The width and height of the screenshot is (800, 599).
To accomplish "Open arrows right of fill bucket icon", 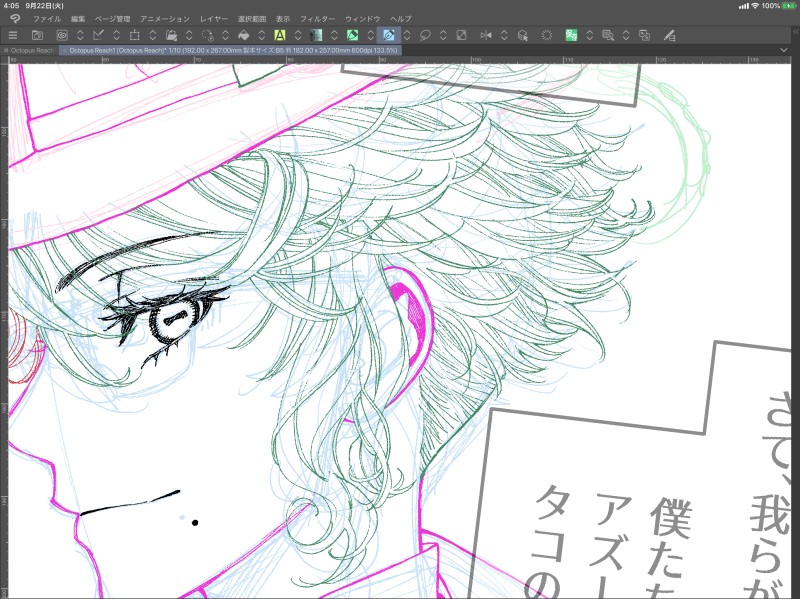I will point(262,35).
